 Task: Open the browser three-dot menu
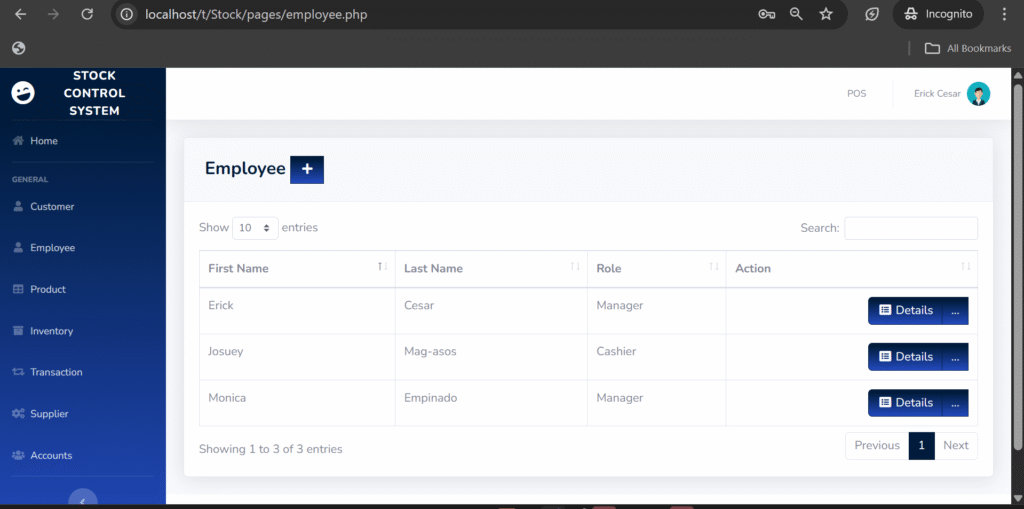tap(1004, 14)
